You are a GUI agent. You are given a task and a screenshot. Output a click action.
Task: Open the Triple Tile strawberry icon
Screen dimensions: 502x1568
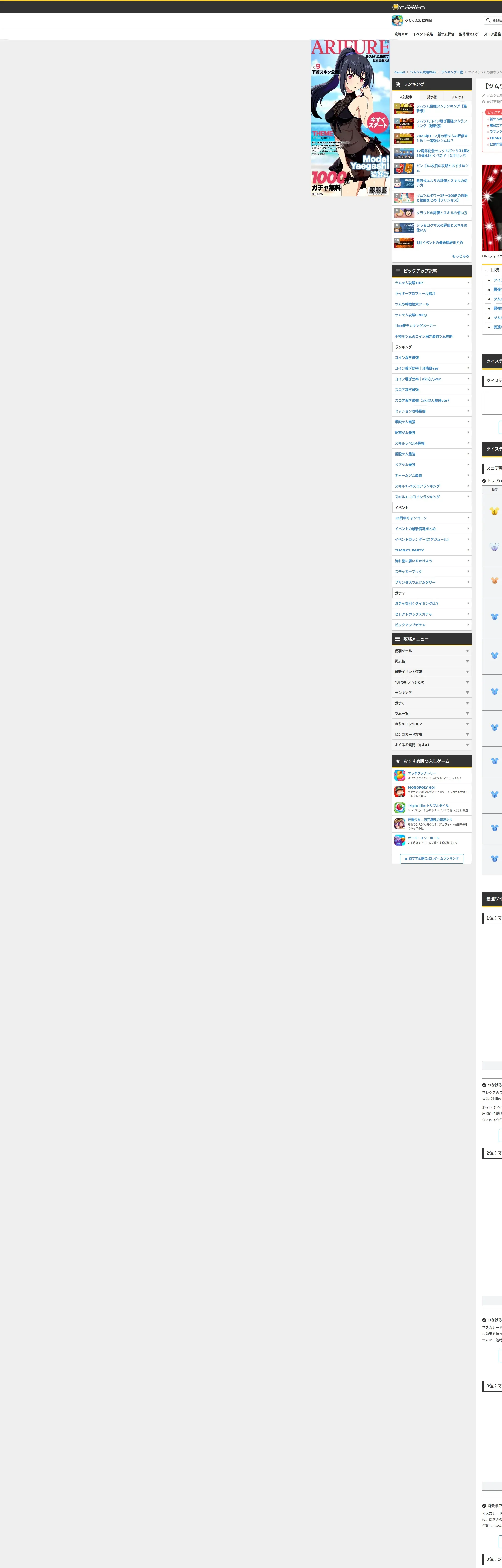[400, 808]
